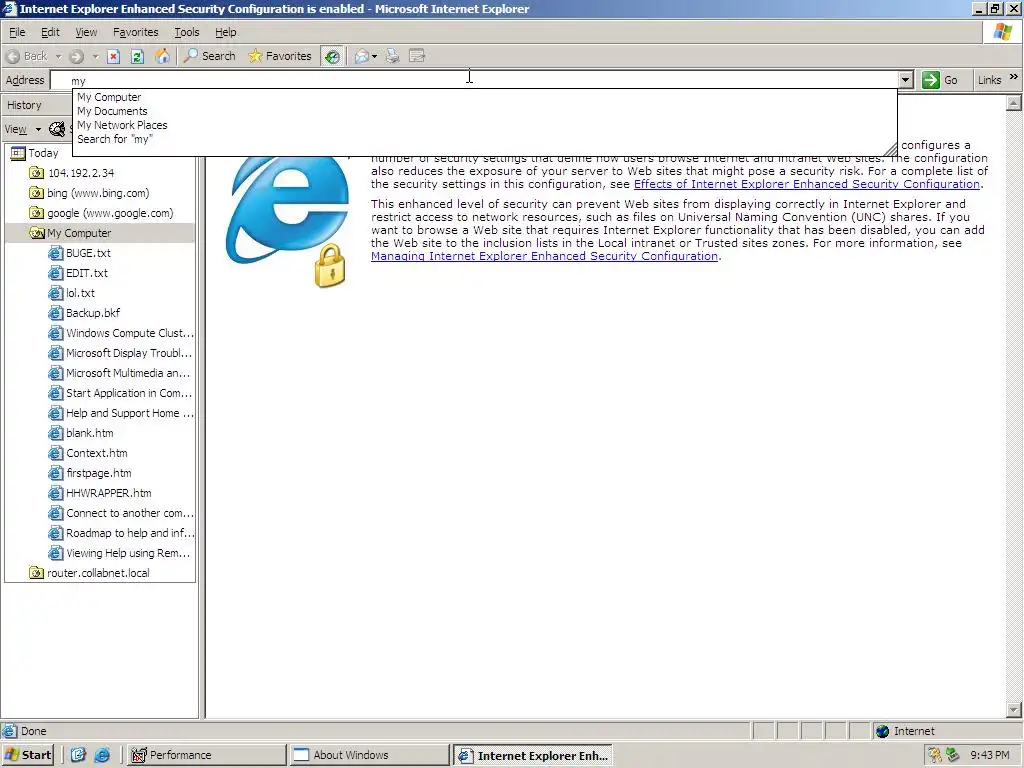Open Roadmap to help and inf... entry
This screenshot has width=1024, height=768.
point(121,533)
